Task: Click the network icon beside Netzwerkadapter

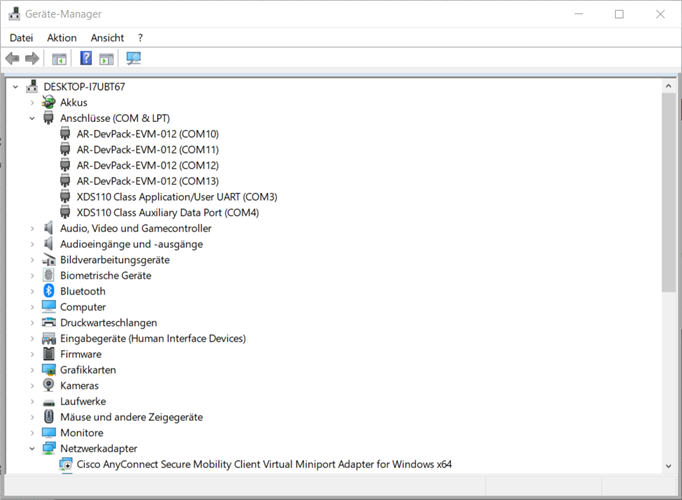Action: tap(49, 448)
